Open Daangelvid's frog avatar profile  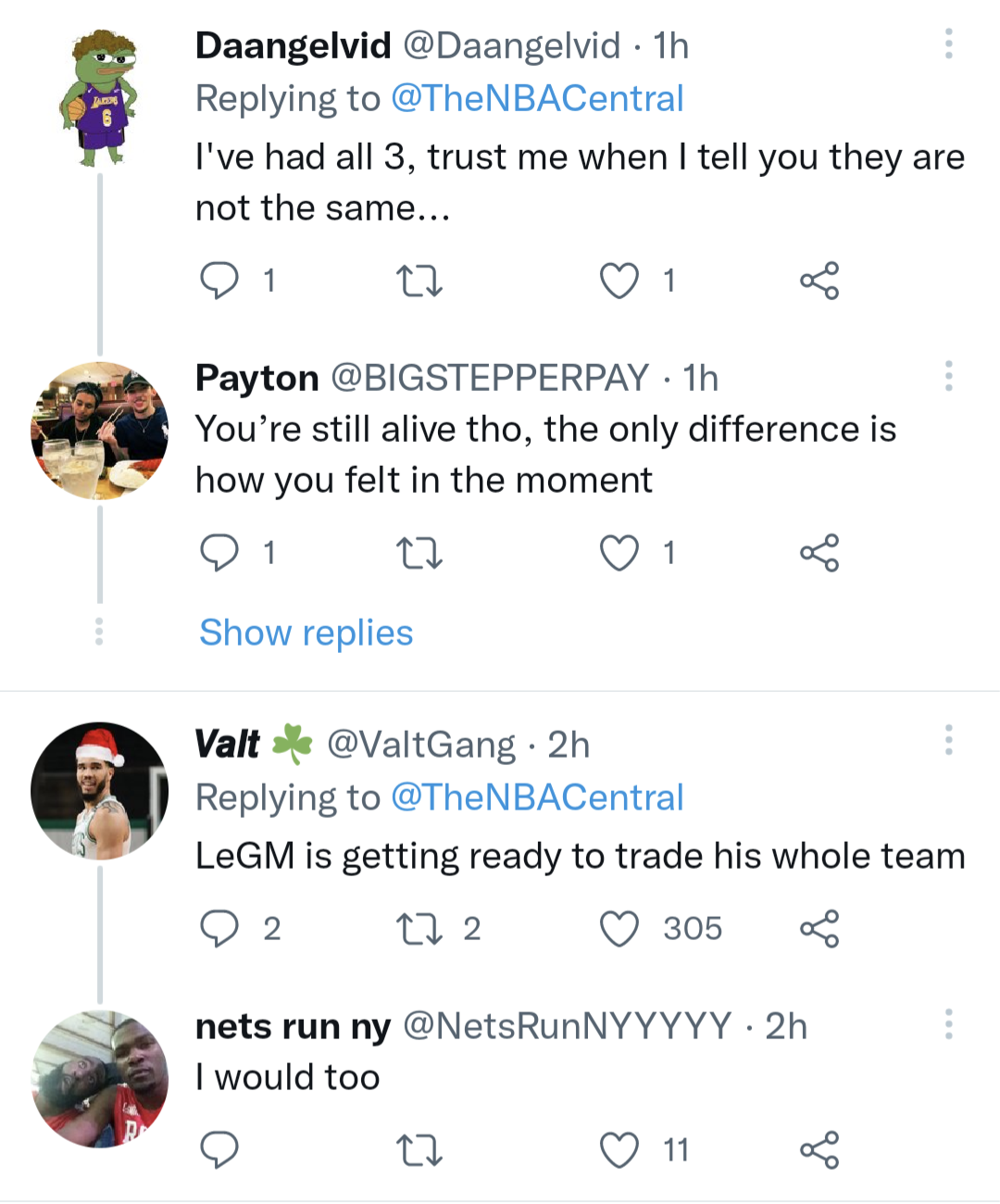pyautogui.click(x=100, y=98)
